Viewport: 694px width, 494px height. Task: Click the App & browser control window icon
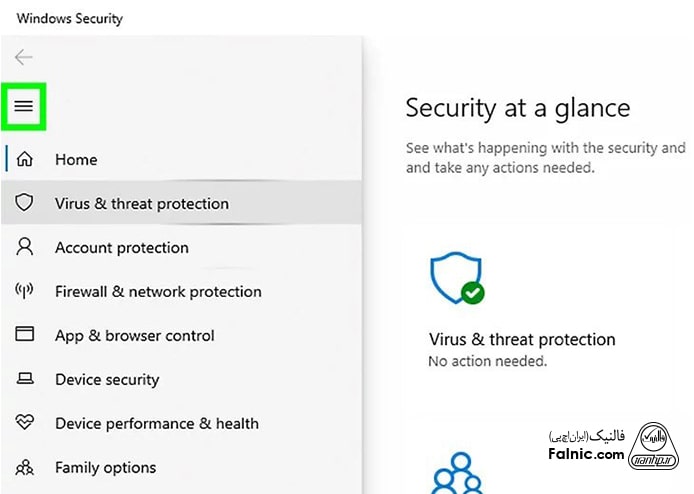[x=25, y=335]
